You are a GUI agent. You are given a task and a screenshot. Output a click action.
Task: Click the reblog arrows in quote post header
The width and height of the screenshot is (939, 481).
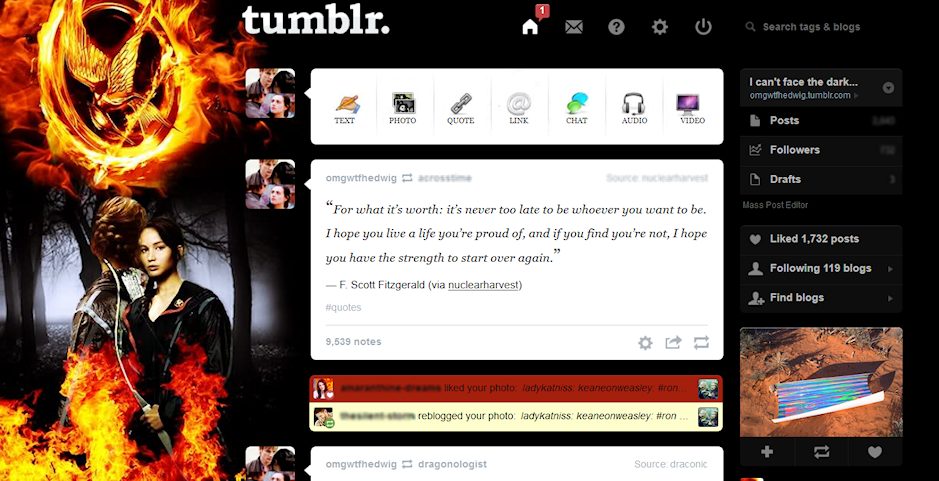[x=407, y=178]
